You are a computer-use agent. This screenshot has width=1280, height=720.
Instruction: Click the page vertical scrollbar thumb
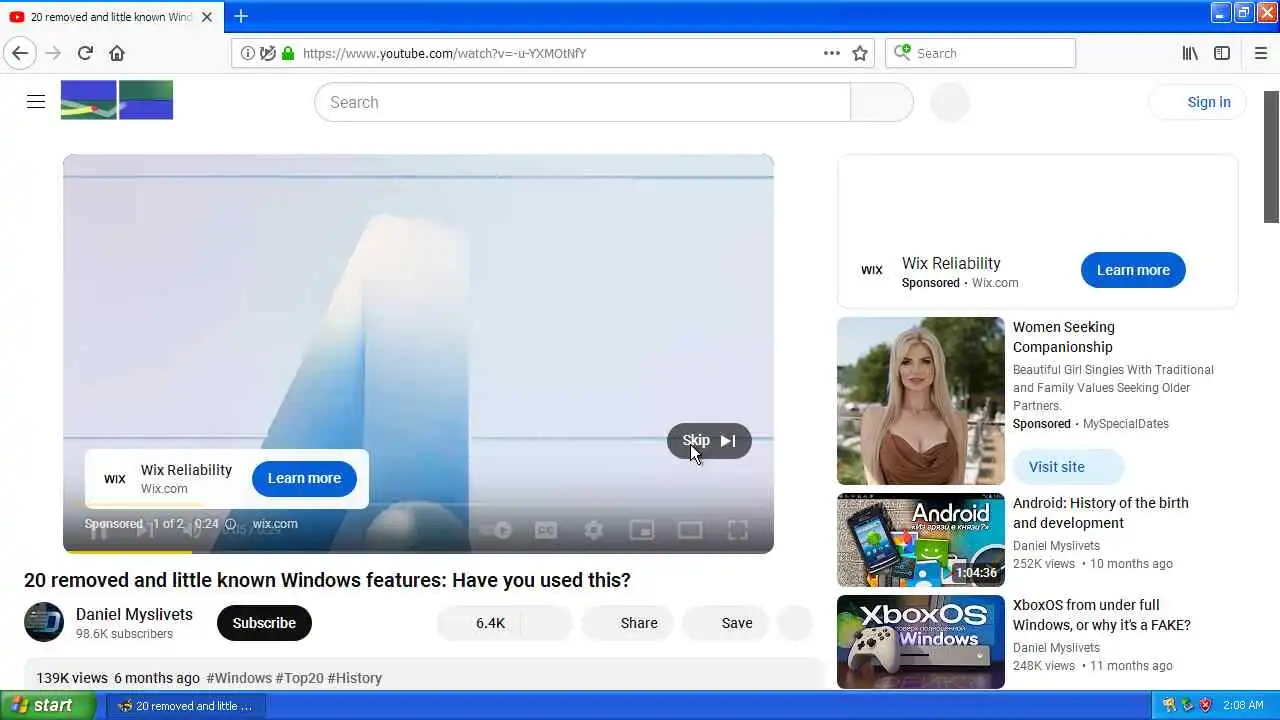pos(1271,157)
